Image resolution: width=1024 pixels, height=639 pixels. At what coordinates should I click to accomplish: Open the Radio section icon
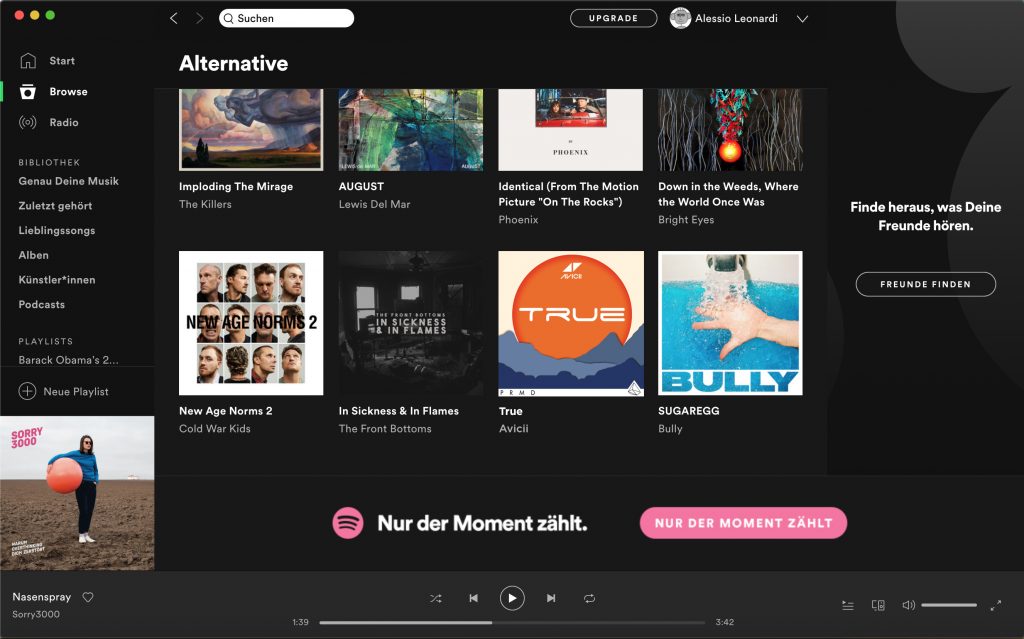28,122
